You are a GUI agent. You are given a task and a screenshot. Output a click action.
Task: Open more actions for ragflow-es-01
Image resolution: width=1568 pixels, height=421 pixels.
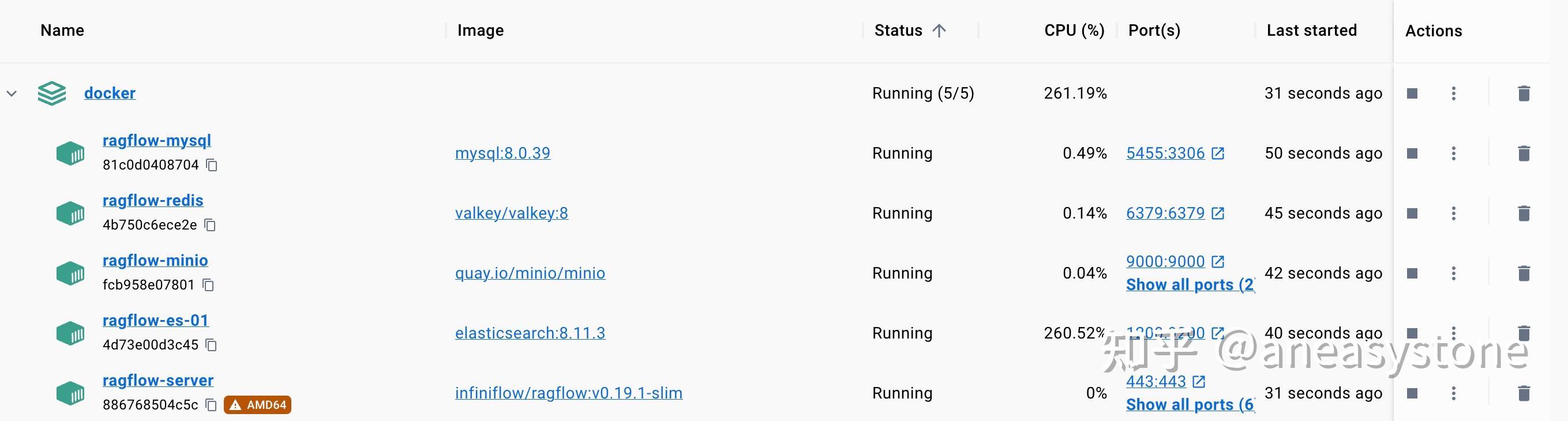click(1454, 333)
